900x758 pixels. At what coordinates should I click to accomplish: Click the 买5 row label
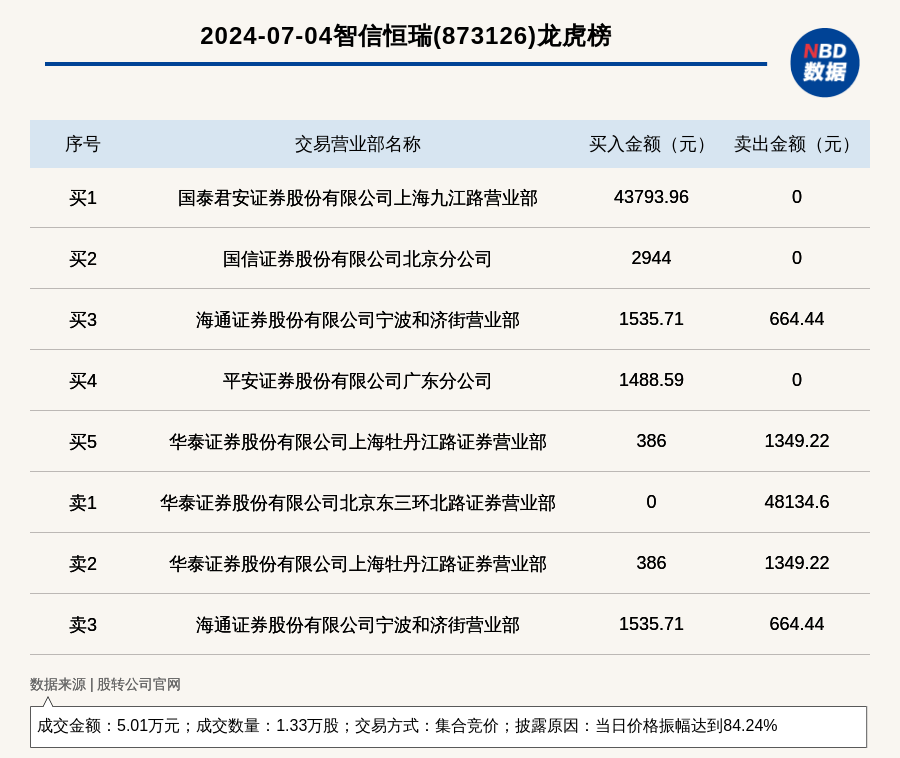click(83, 442)
